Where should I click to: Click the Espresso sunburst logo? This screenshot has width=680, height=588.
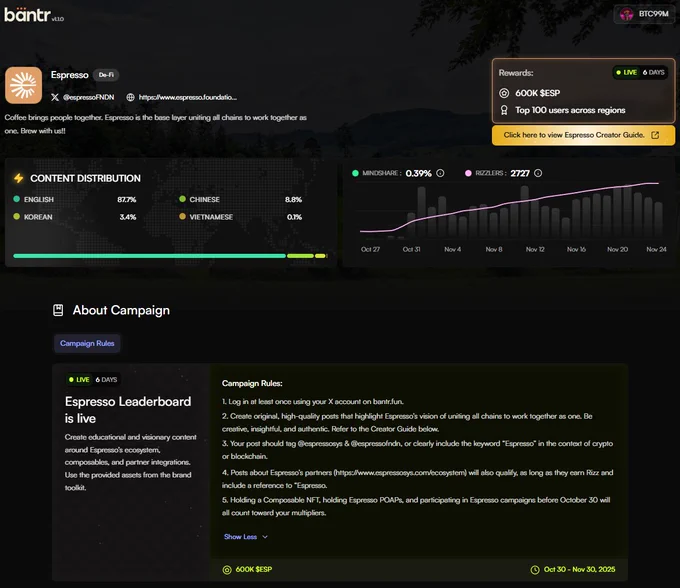(23, 85)
